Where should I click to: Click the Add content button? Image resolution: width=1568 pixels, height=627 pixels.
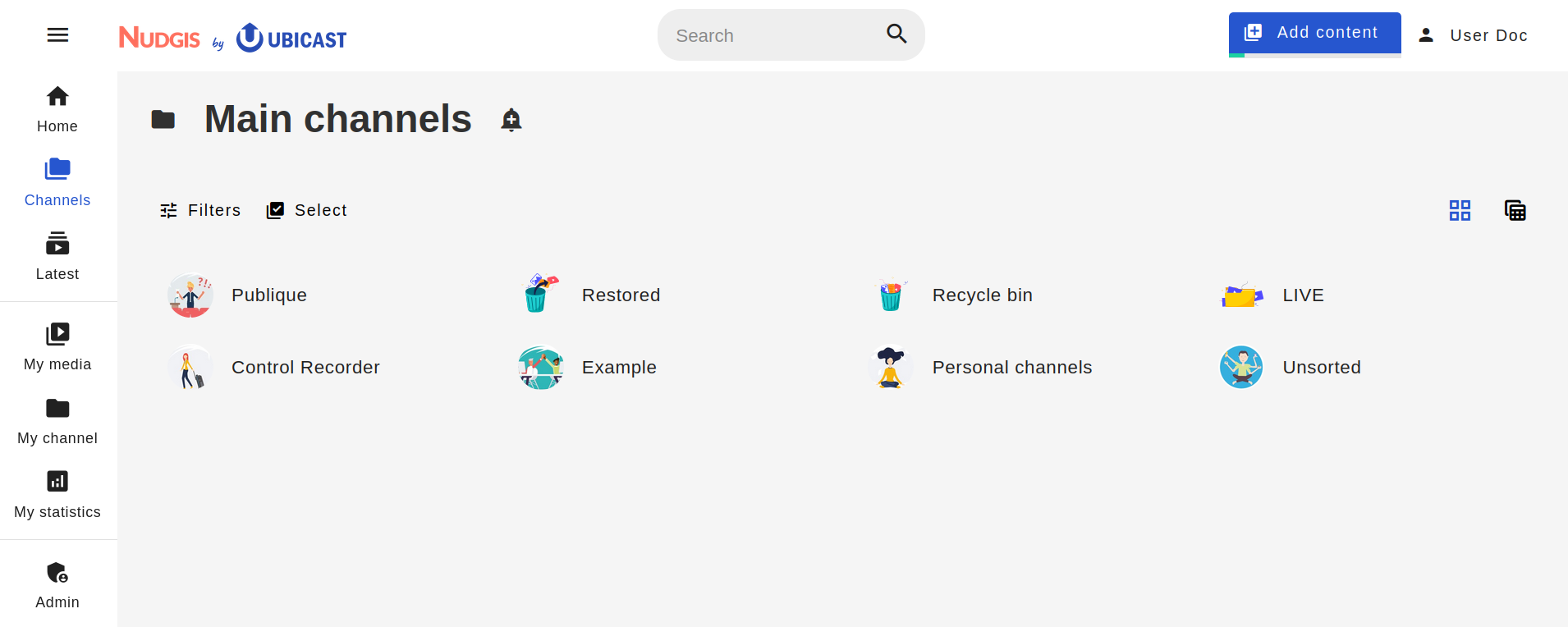[1314, 33]
